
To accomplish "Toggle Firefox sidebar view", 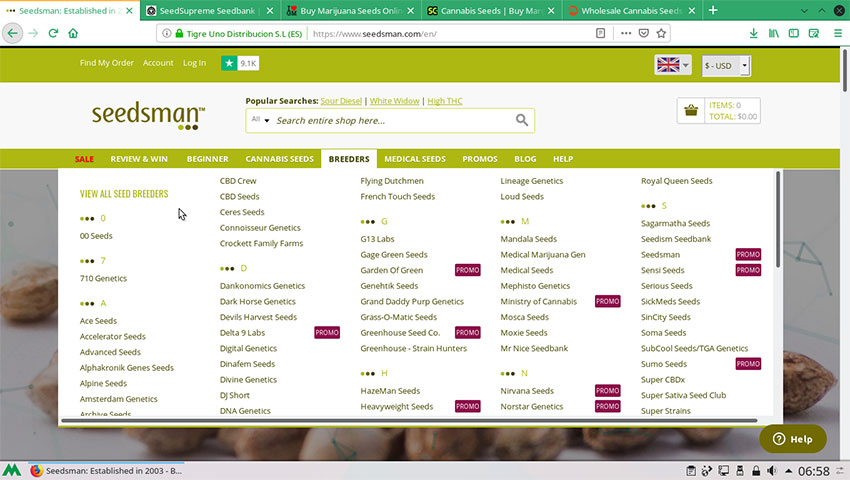I will (795, 32).
